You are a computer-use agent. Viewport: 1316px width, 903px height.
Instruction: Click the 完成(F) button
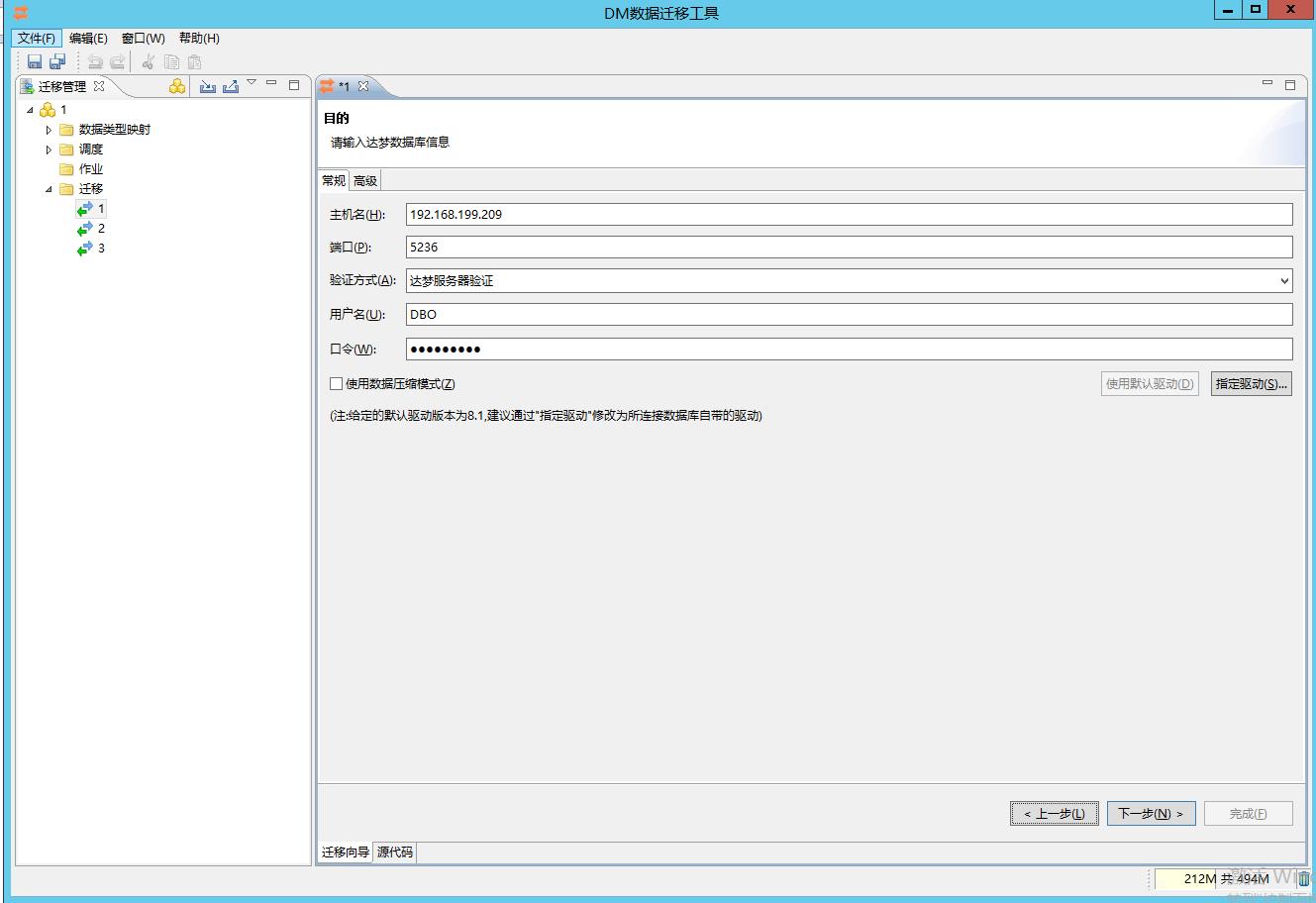(1248, 814)
